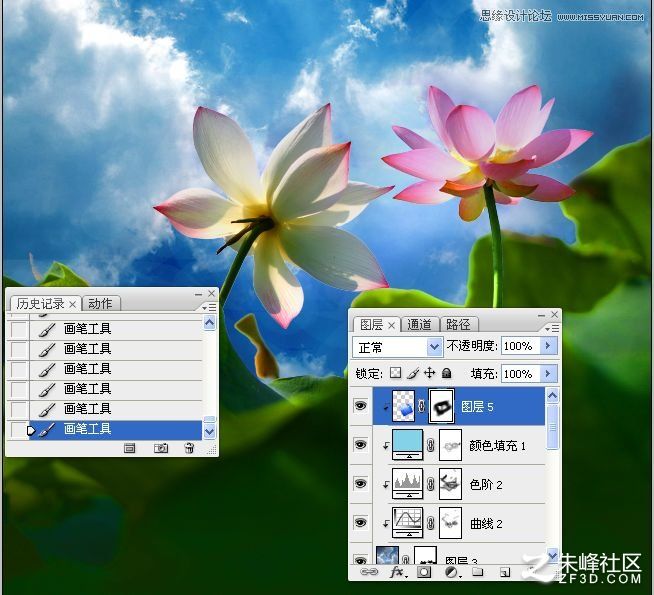Minimize the History panel

tap(198, 294)
